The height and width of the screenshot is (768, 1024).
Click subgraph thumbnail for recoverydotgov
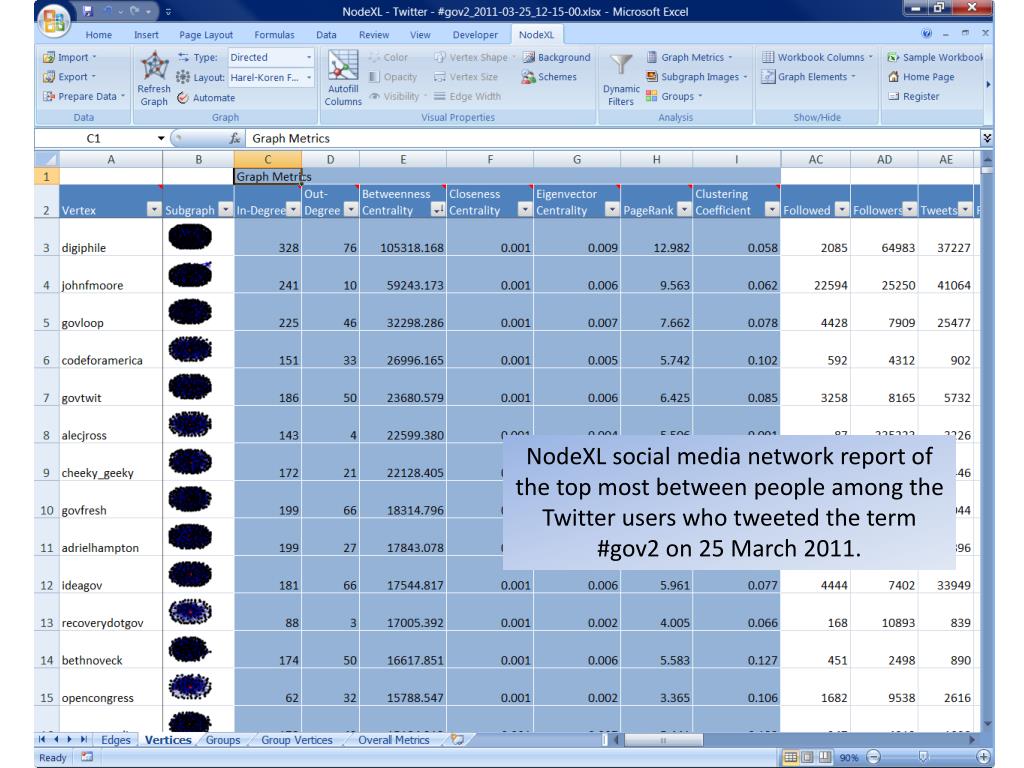point(190,612)
